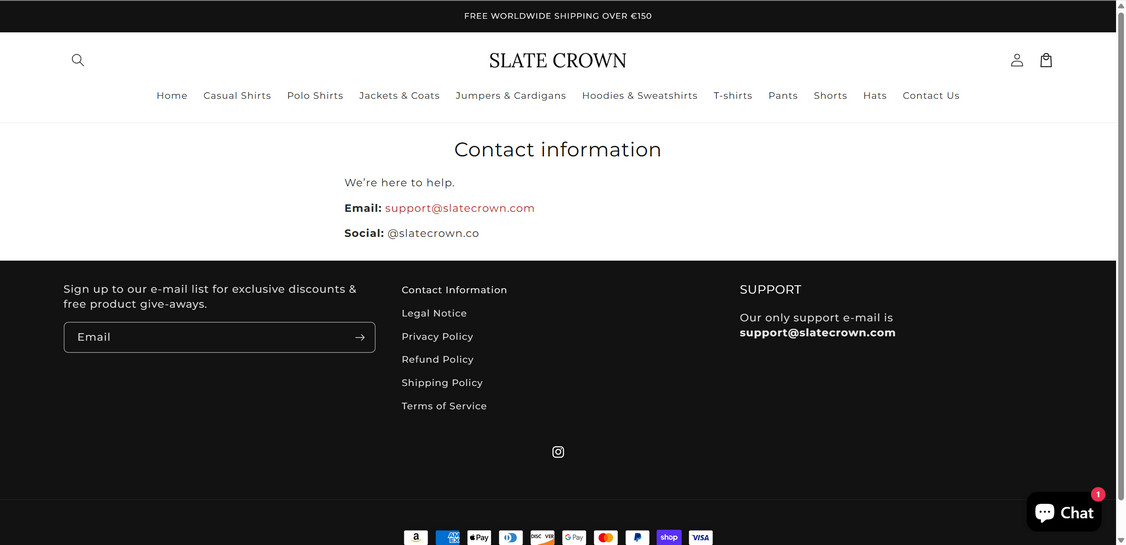Open the Shorts category
This screenshot has width=1126, height=545.
[830, 96]
